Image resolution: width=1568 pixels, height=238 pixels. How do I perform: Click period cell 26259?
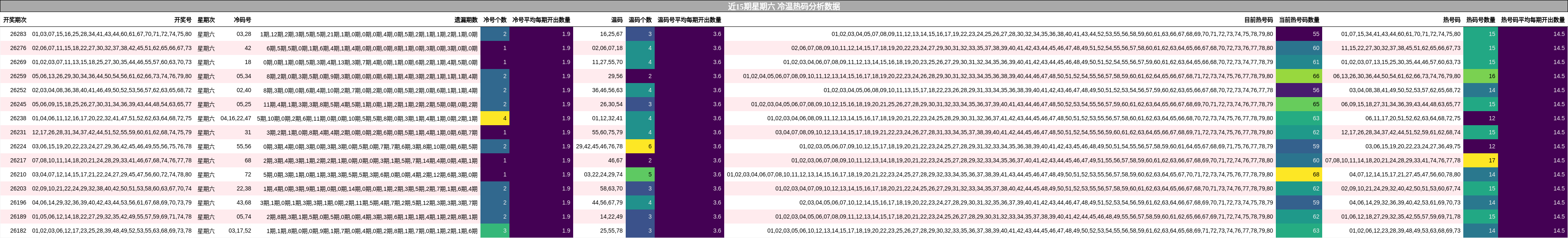(x=18, y=76)
